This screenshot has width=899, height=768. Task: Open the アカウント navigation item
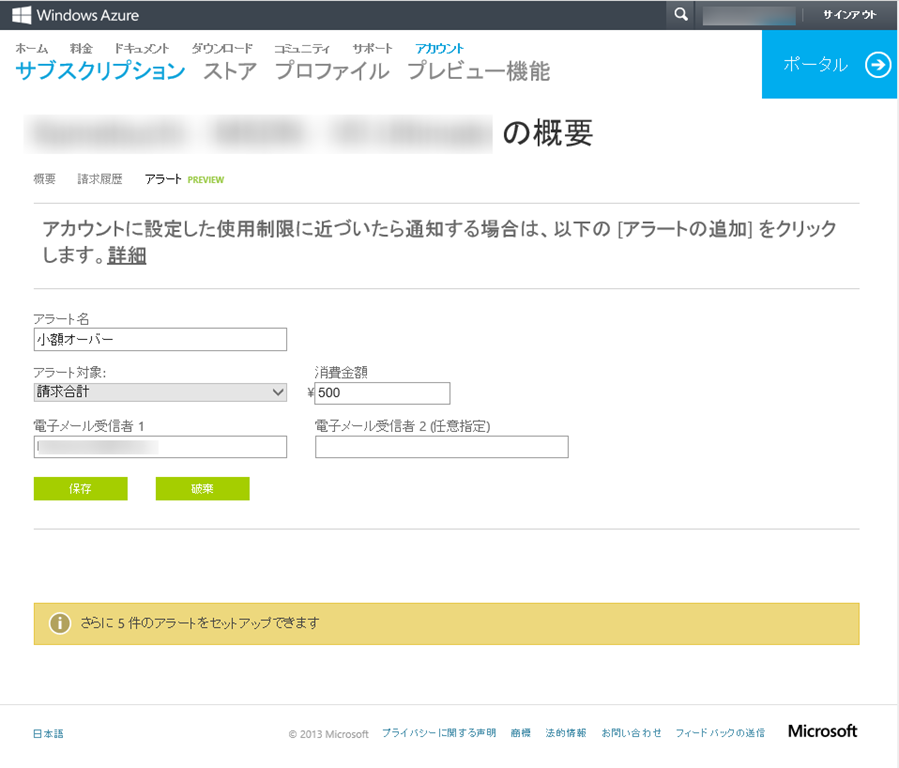(x=439, y=48)
